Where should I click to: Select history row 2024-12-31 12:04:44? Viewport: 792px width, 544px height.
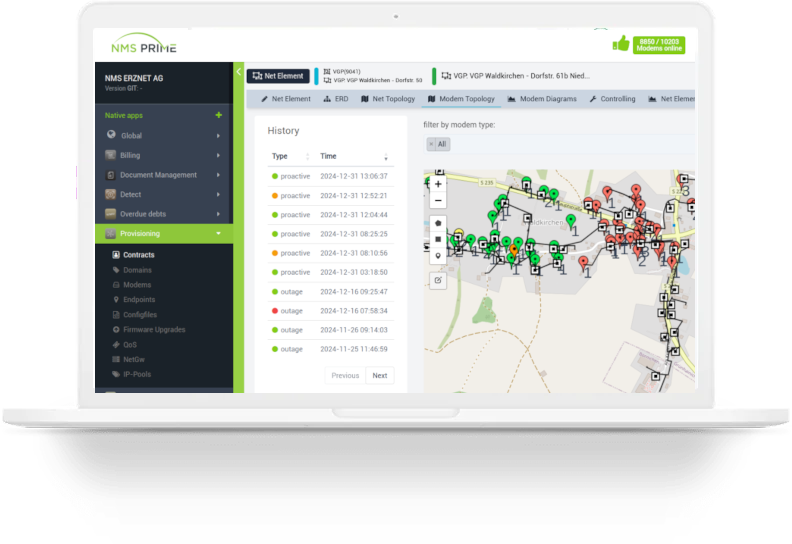331,215
